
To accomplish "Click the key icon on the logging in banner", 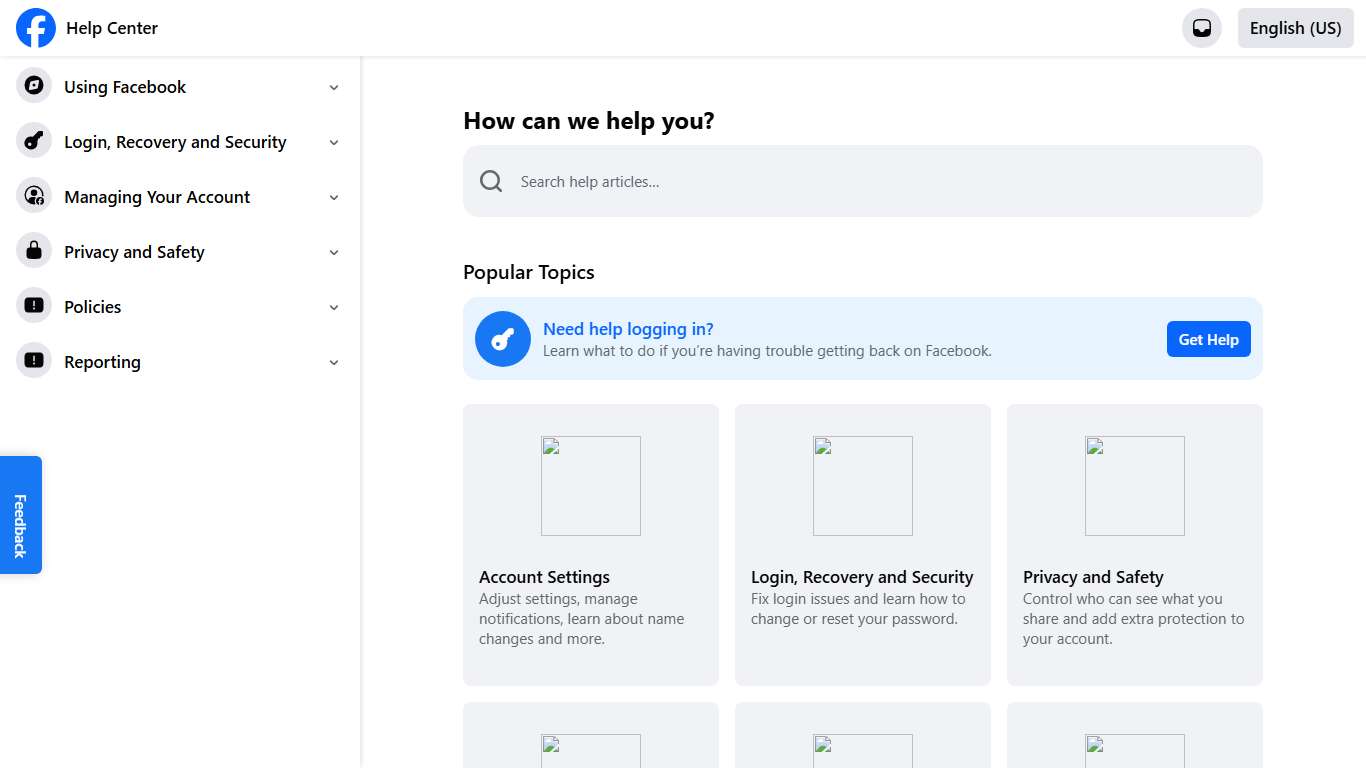I will (502, 339).
